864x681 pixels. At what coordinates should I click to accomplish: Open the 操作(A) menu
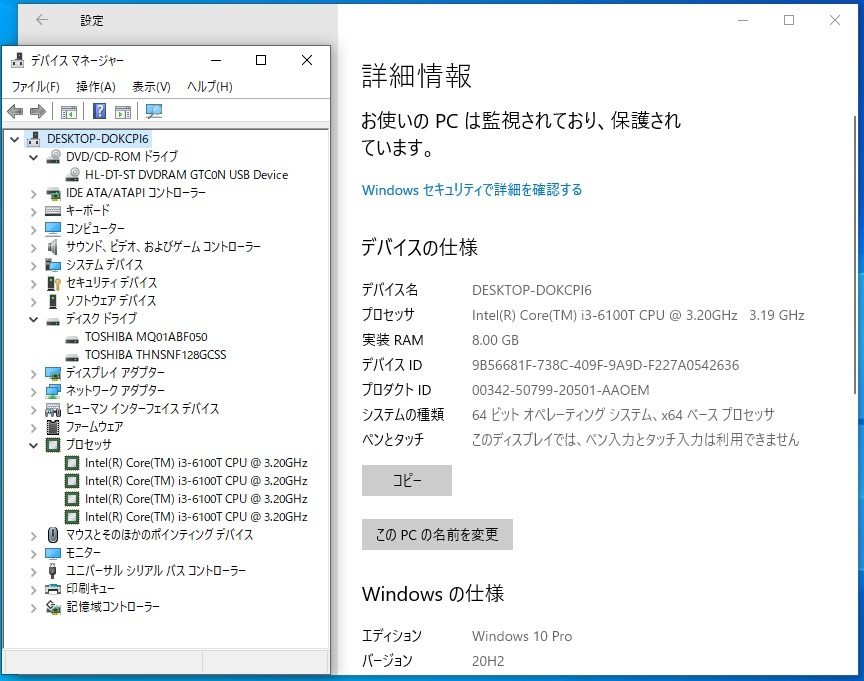click(96, 87)
